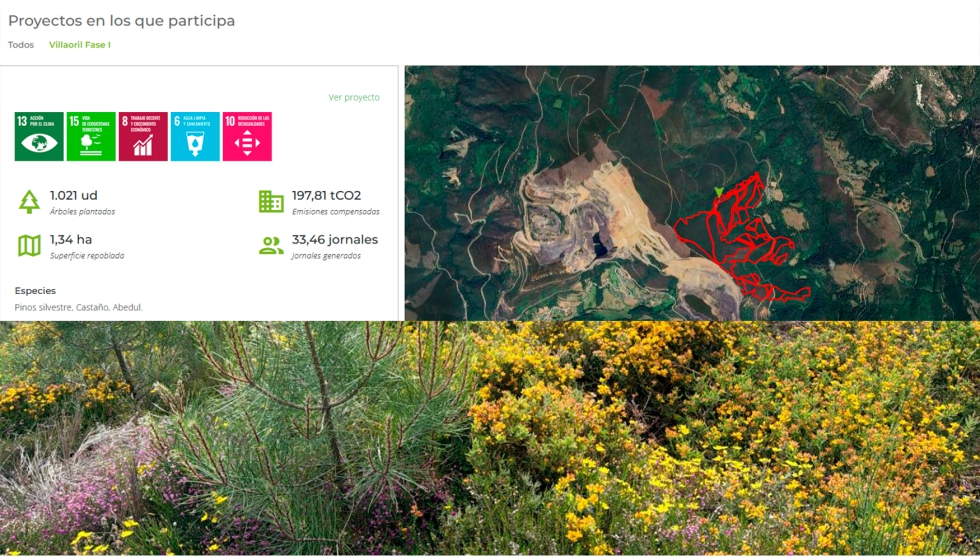Click the SDG 15 Life on Land icon
Image resolution: width=980 pixels, height=560 pixels.
point(91,136)
